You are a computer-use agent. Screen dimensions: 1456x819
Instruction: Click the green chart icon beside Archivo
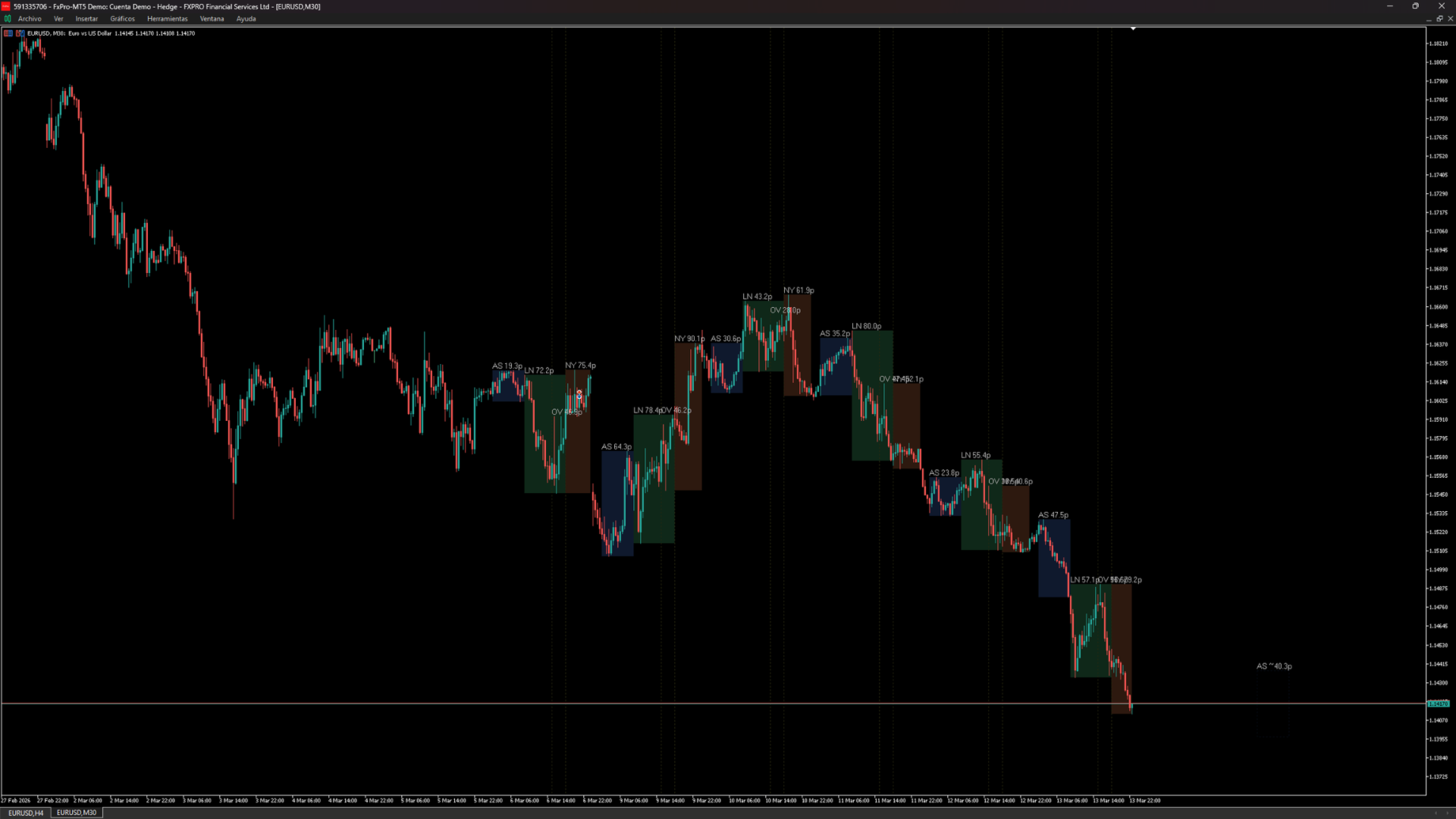click(8, 19)
